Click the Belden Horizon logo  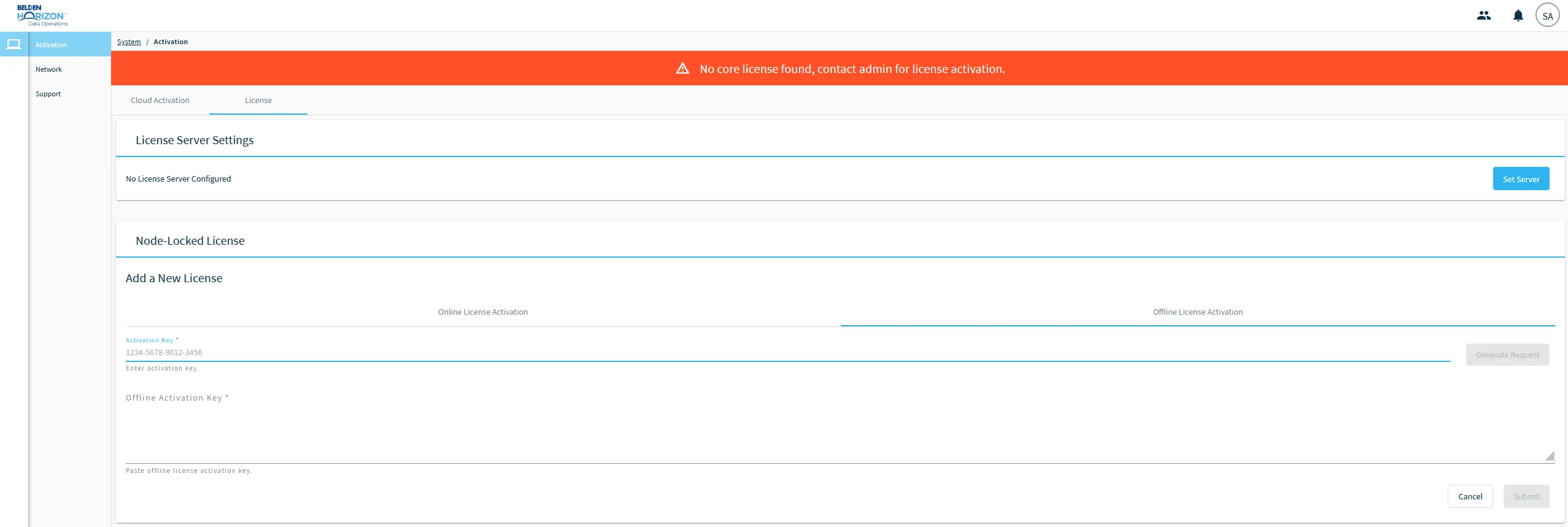coord(42,16)
